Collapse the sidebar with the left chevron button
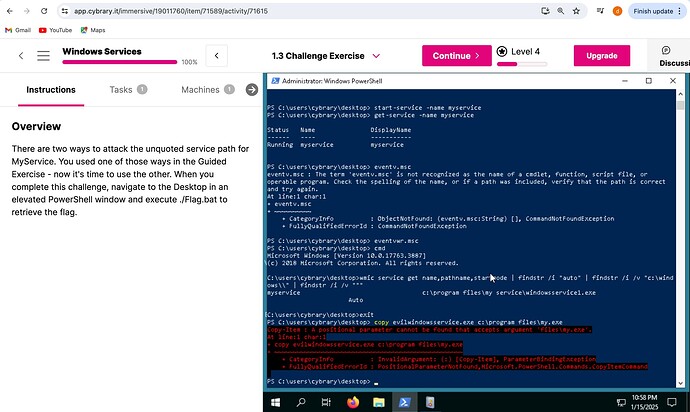The image size is (690, 412). coord(215,56)
